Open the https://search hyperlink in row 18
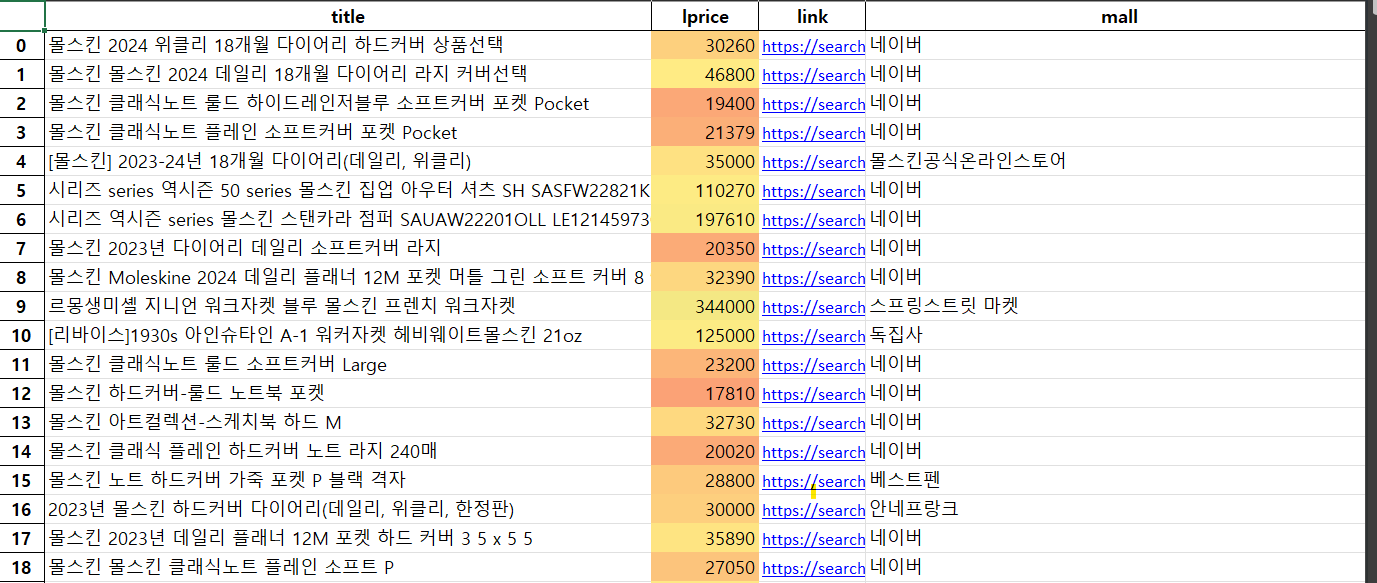Image resolution: width=1377 pixels, height=583 pixels. tap(812, 568)
